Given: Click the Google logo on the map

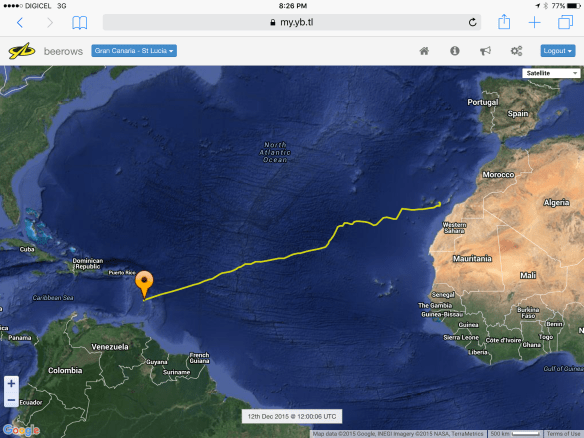Looking at the screenshot, I should 21,430.
